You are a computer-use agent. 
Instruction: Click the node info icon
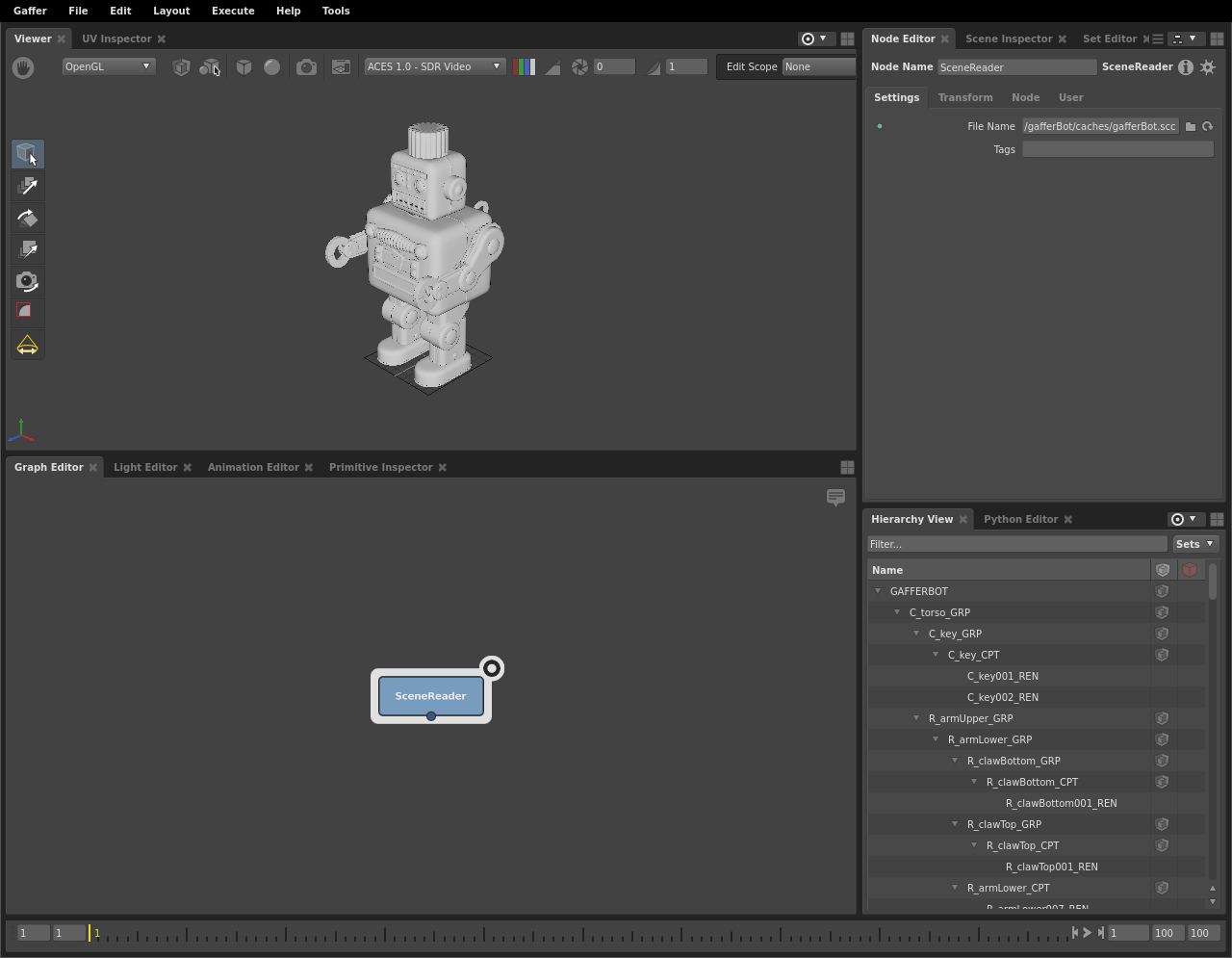click(1186, 66)
